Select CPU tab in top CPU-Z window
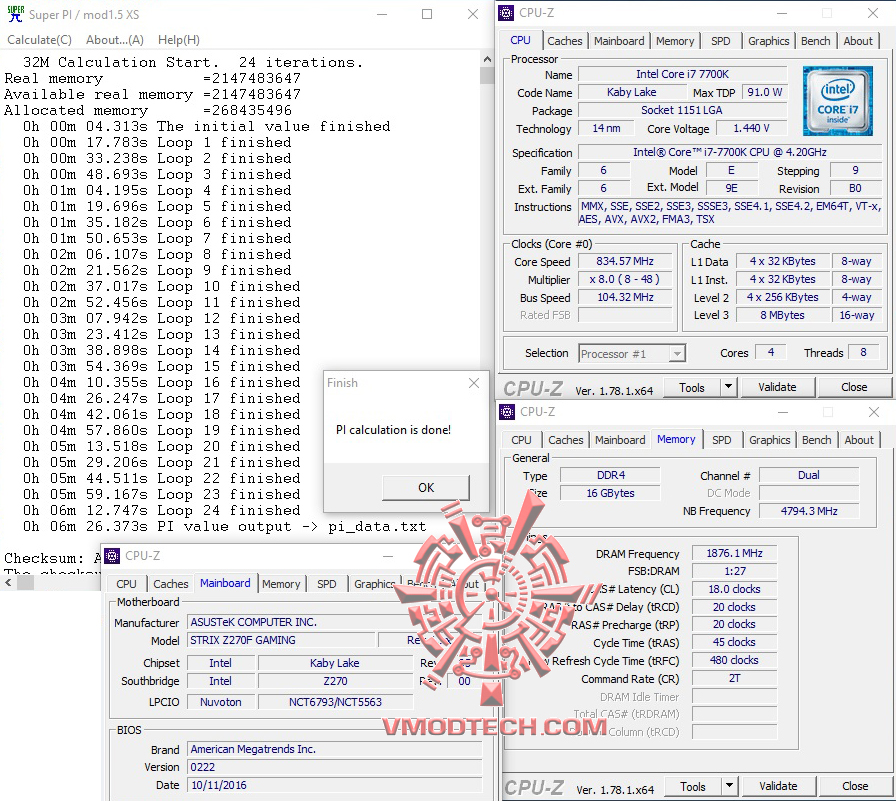The height and width of the screenshot is (801, 896). coord(520,40)
